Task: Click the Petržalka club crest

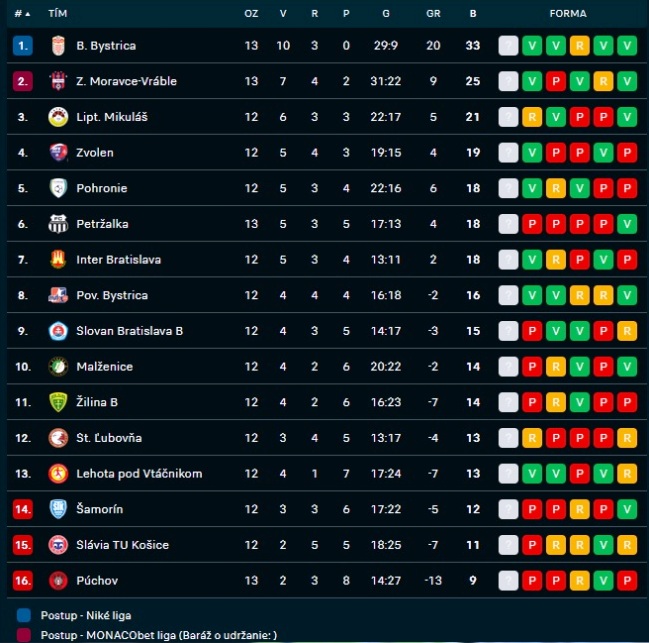Action: click(x=58, y=224)
